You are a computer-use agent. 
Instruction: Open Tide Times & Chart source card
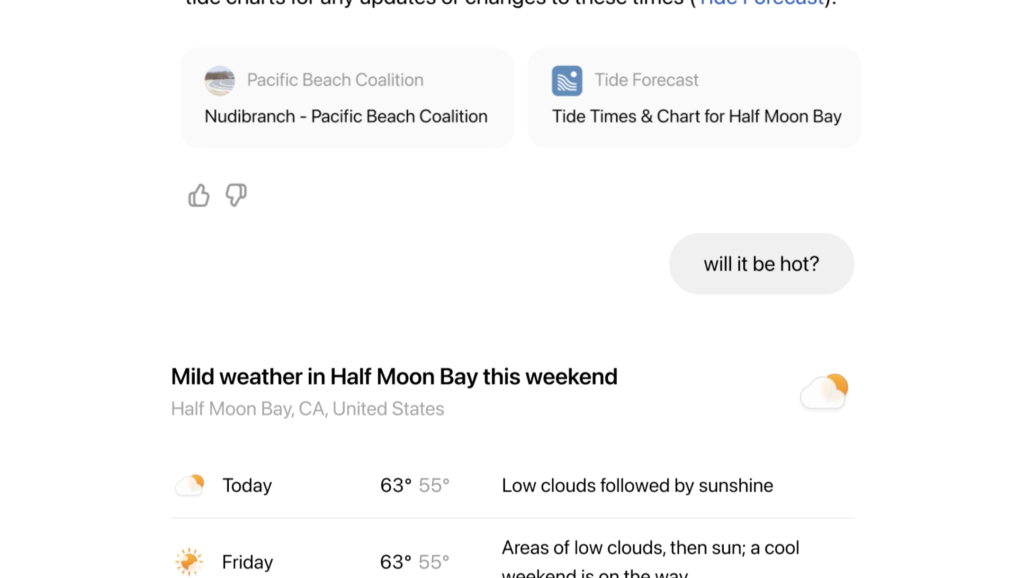click(694, 98)
